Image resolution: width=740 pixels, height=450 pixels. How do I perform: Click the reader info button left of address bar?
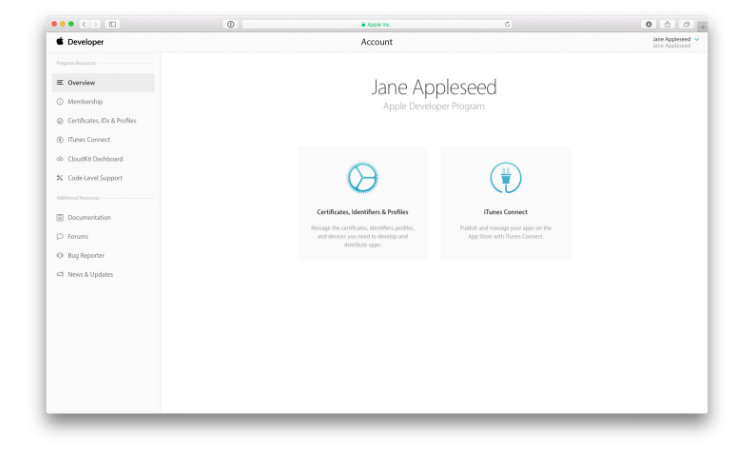[230, 24]
